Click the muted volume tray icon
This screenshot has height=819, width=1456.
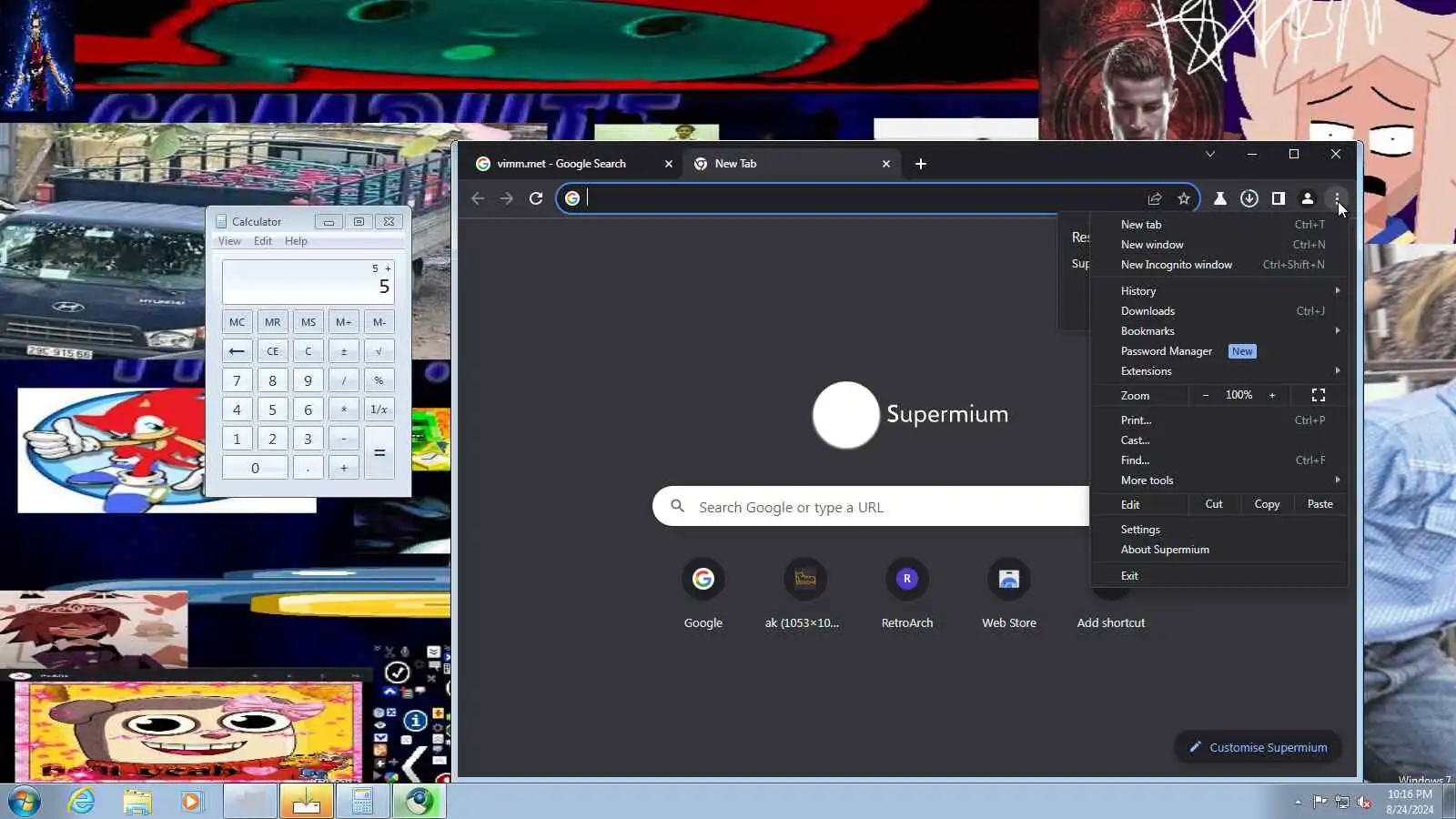click(x=1364, y=802)
